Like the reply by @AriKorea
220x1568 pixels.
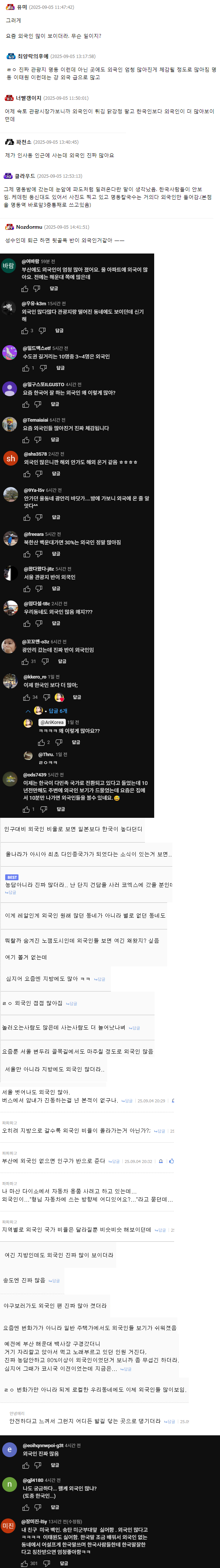pyautogui.click(x=41, y=742)
